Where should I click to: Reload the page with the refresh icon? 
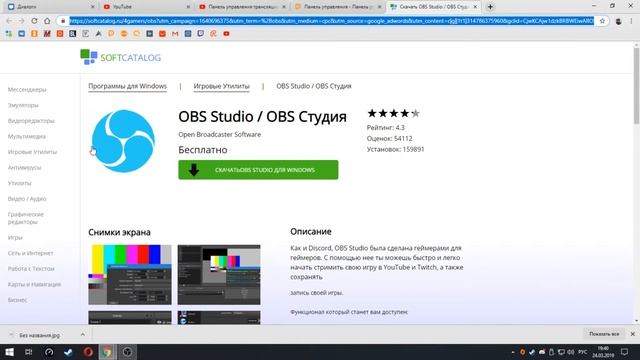coord(34,21)
